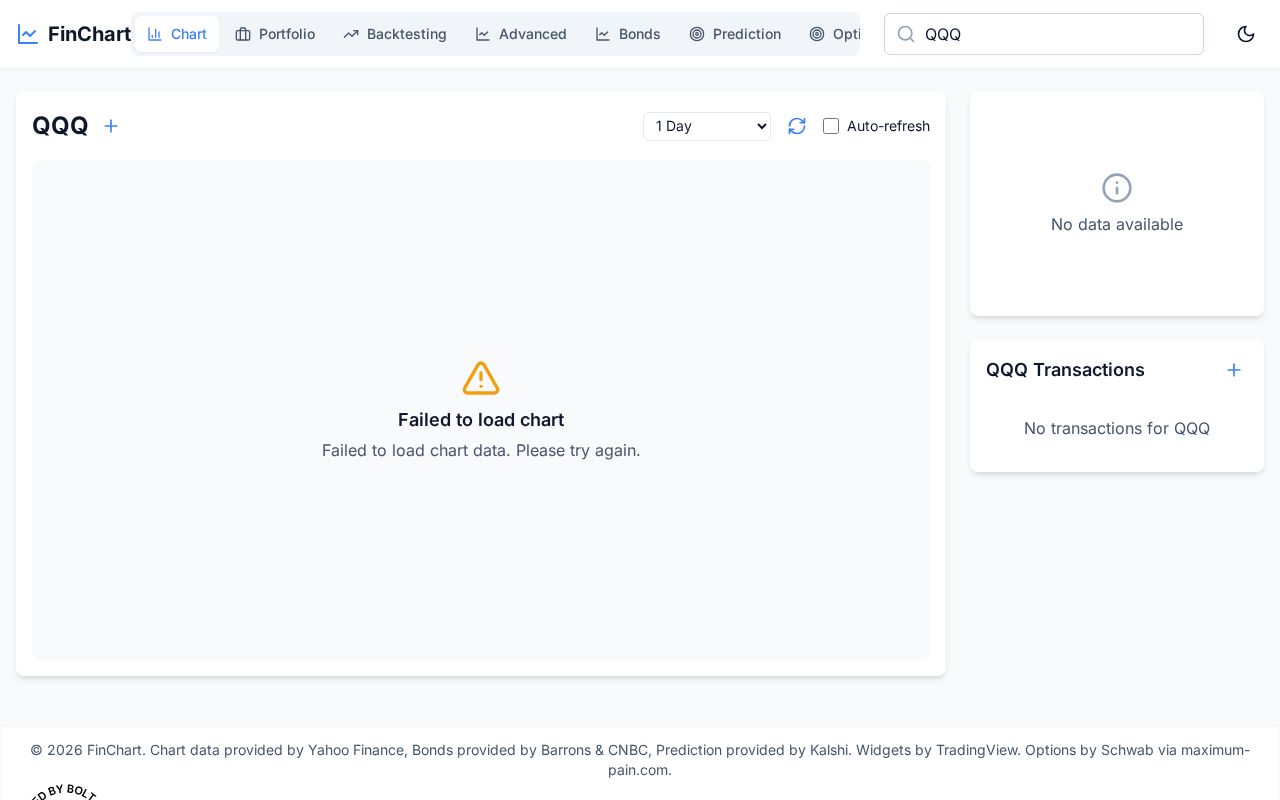Click the Failed to load chart heading

coord(481,420)
